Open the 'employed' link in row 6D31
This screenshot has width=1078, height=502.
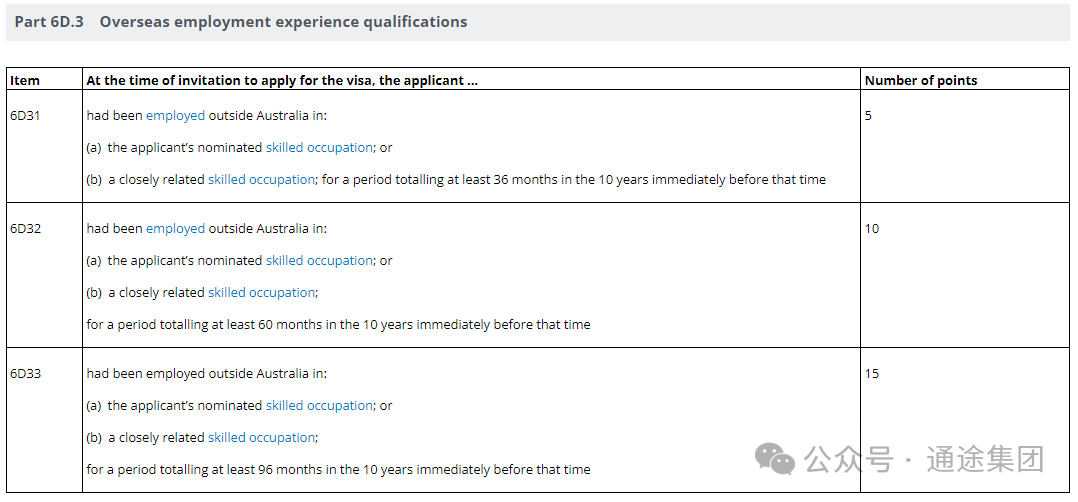point(175,116)
